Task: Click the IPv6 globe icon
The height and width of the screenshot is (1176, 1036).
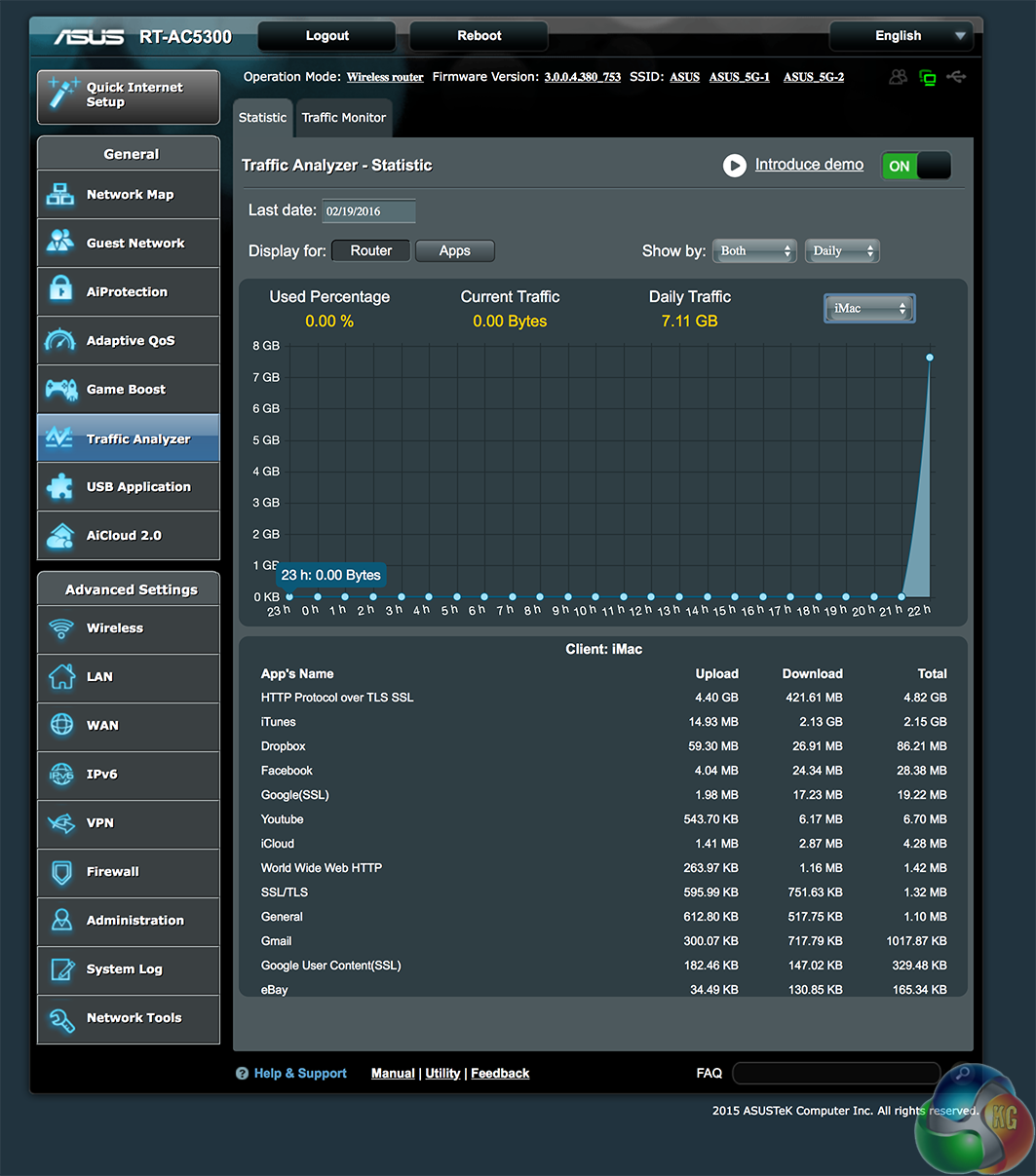Action: tap(61, 775)
